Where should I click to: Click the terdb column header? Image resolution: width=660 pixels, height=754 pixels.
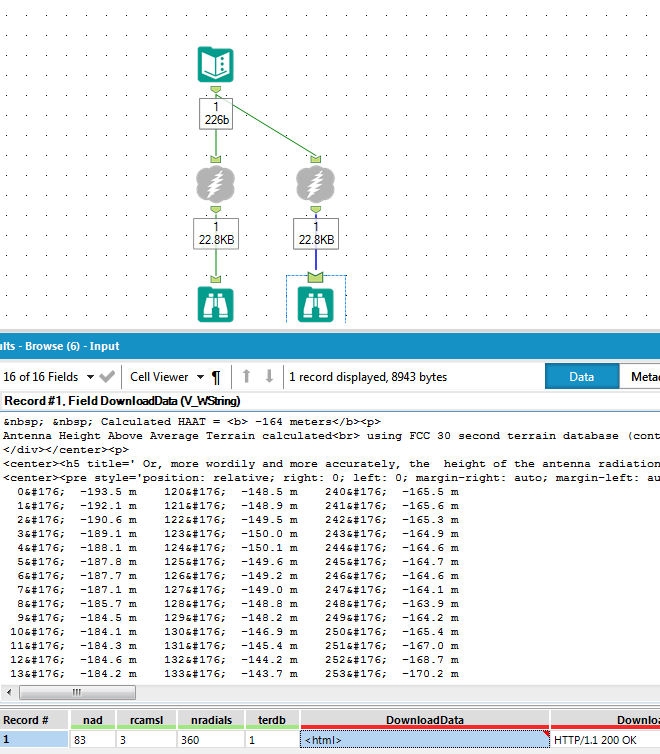(272, 720)
